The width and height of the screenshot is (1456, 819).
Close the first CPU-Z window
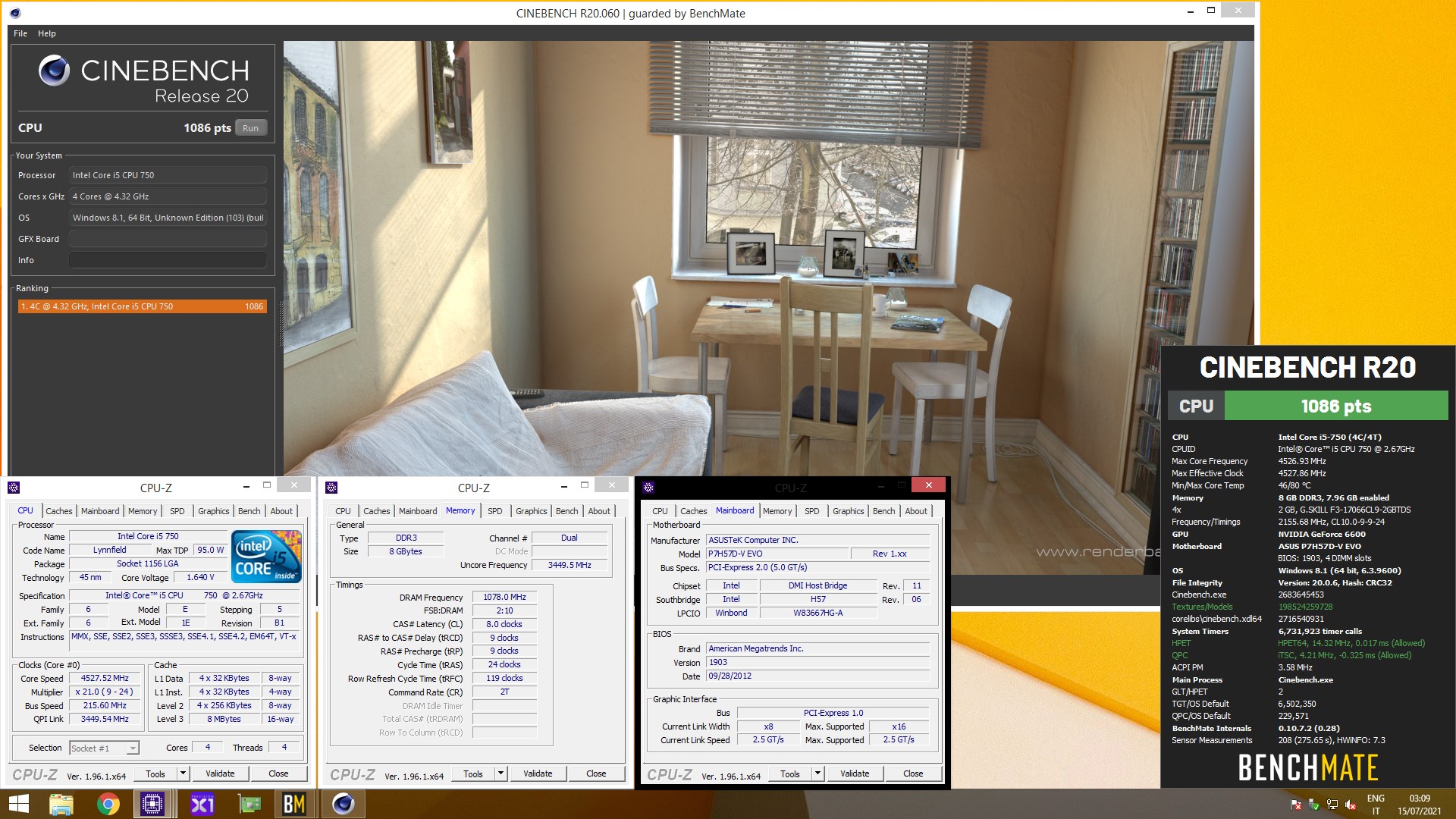point(293,485)
